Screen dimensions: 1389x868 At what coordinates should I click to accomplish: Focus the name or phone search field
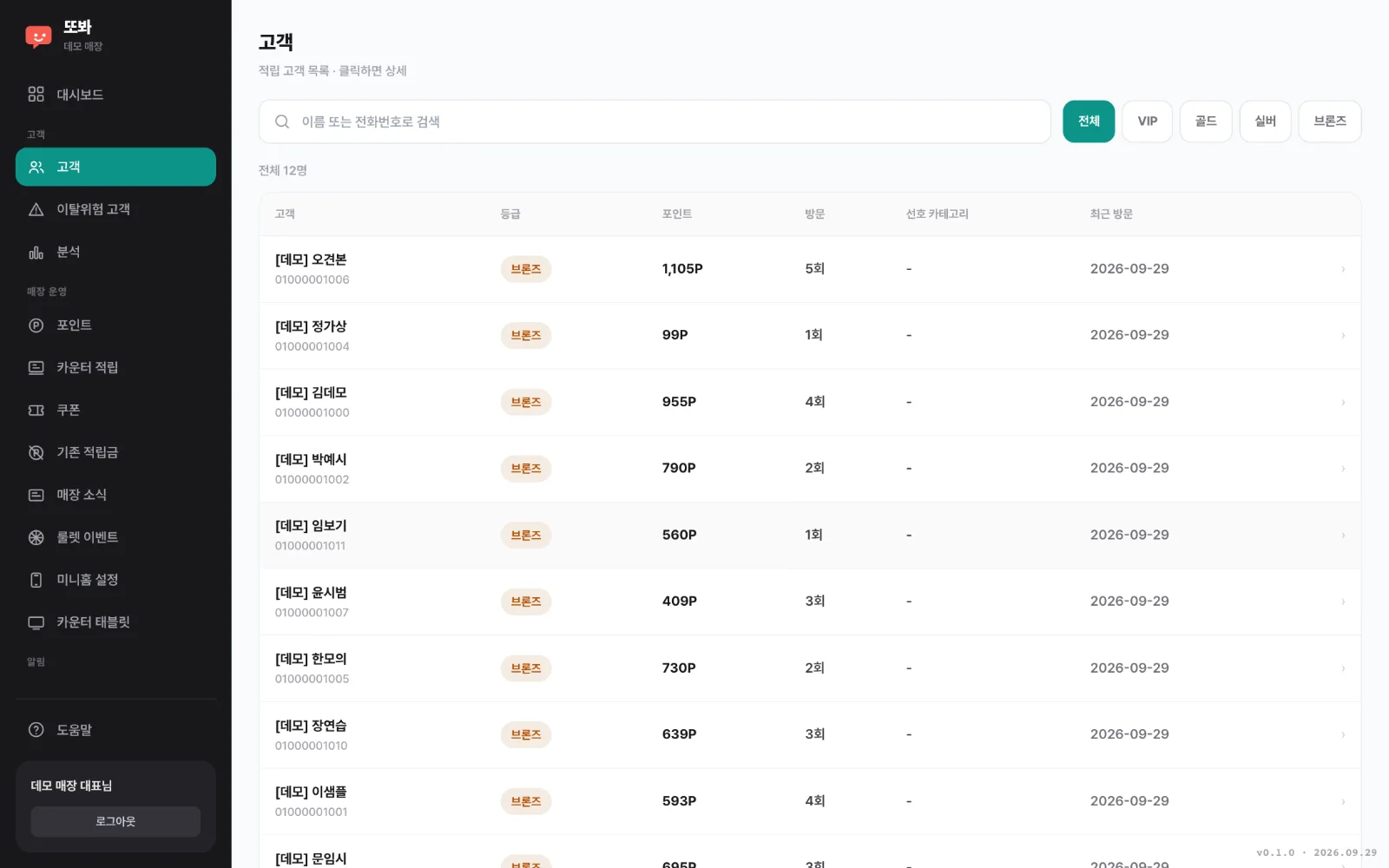click(655, 122)
